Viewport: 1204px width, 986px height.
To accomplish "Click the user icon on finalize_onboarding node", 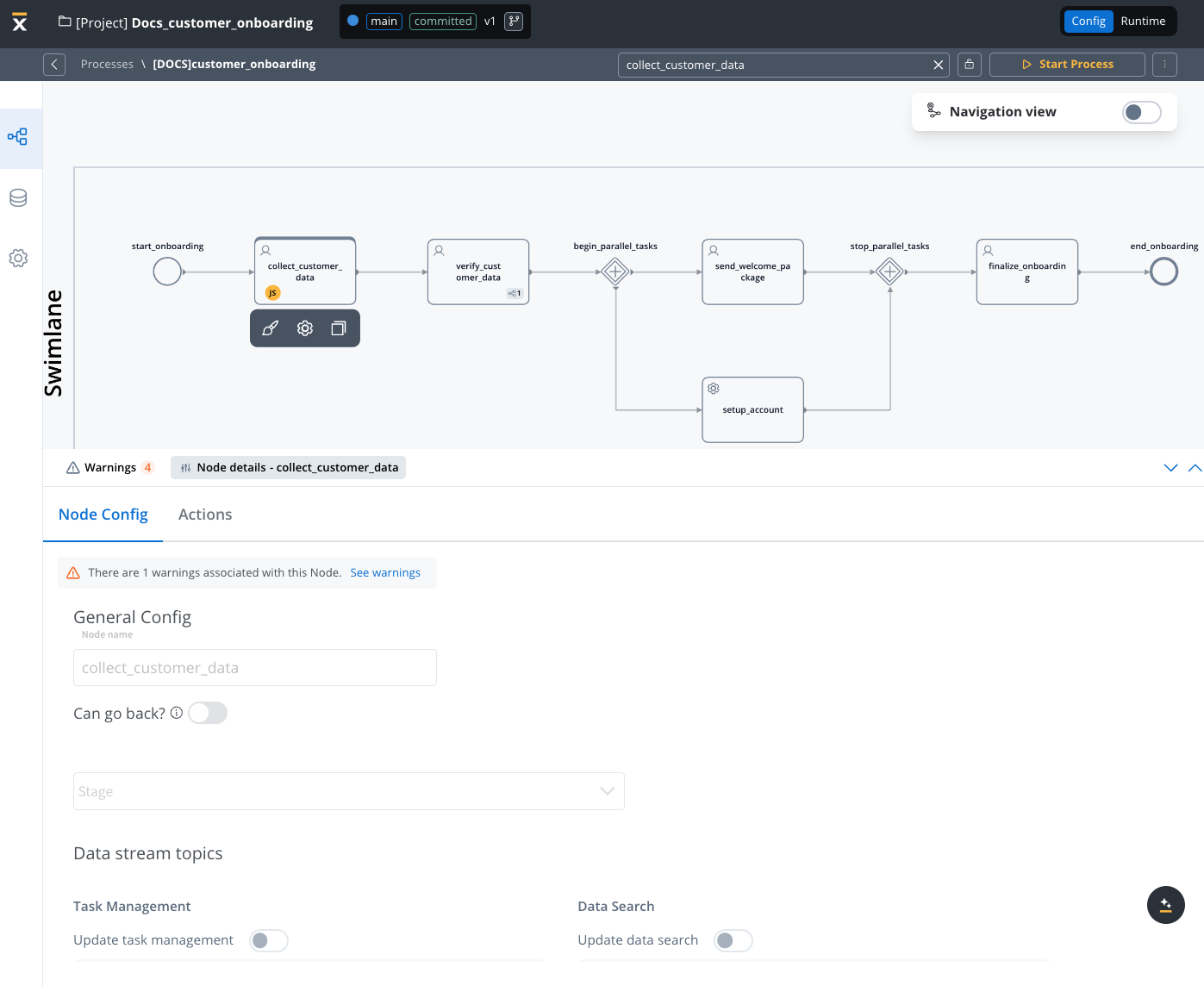I will click(x=988, y=251).
